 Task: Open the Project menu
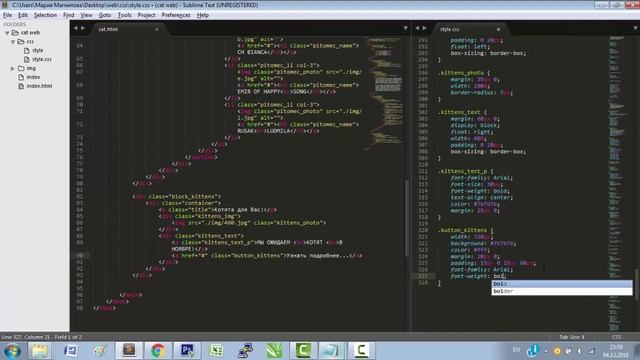(146, 15)
